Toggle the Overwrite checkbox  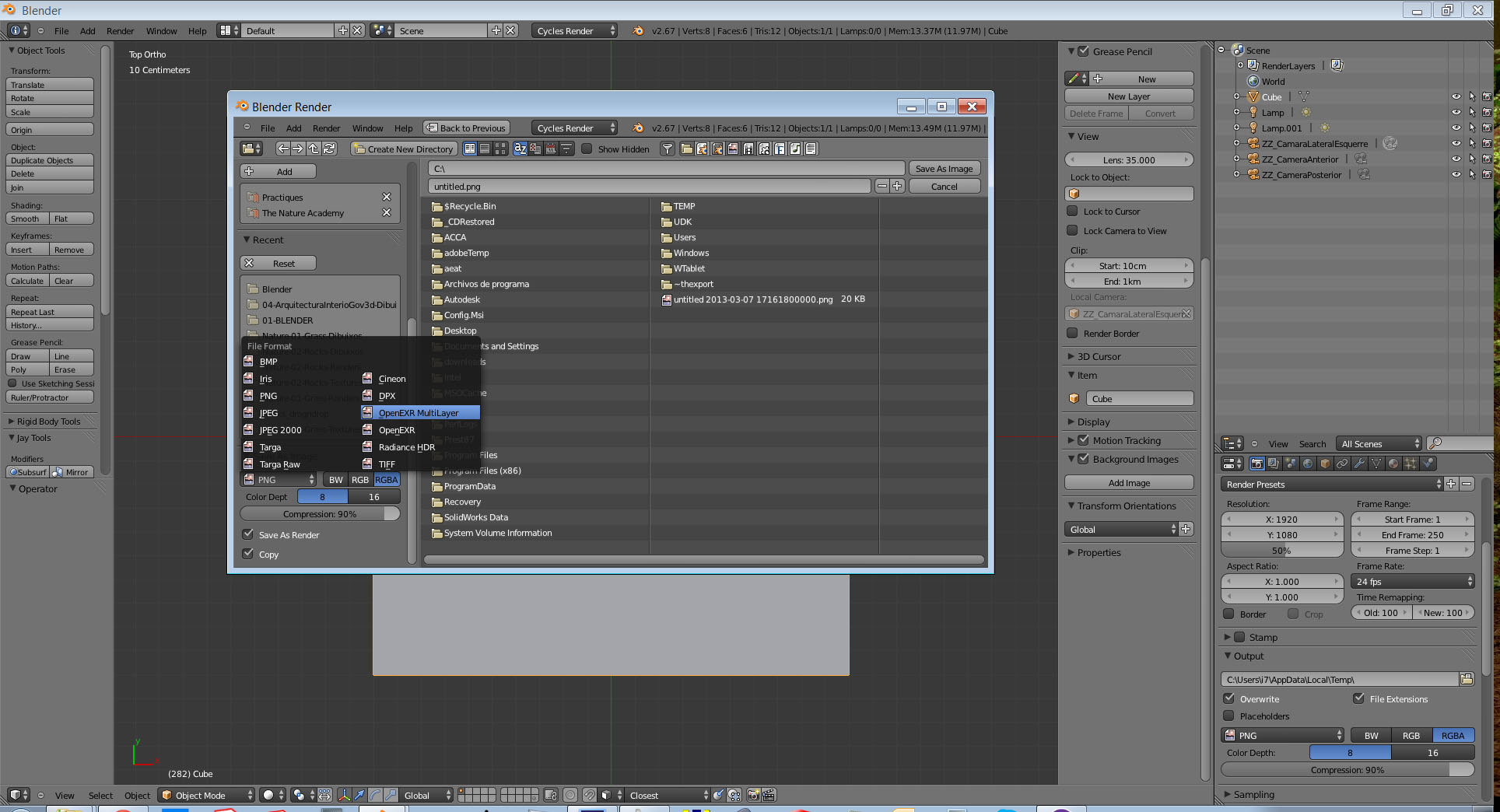[x=1229, y=698]
